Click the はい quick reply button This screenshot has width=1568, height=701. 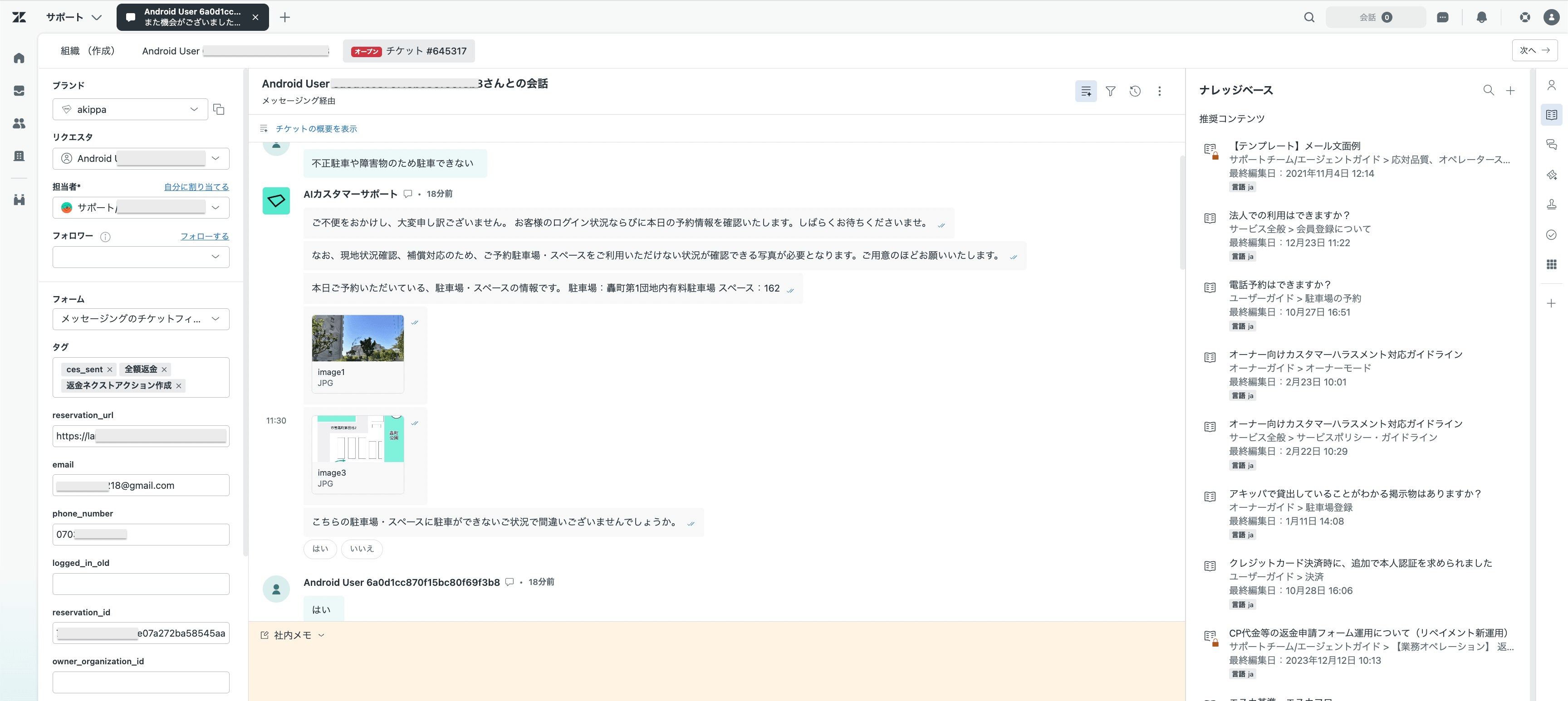click(x=320, y=549)
